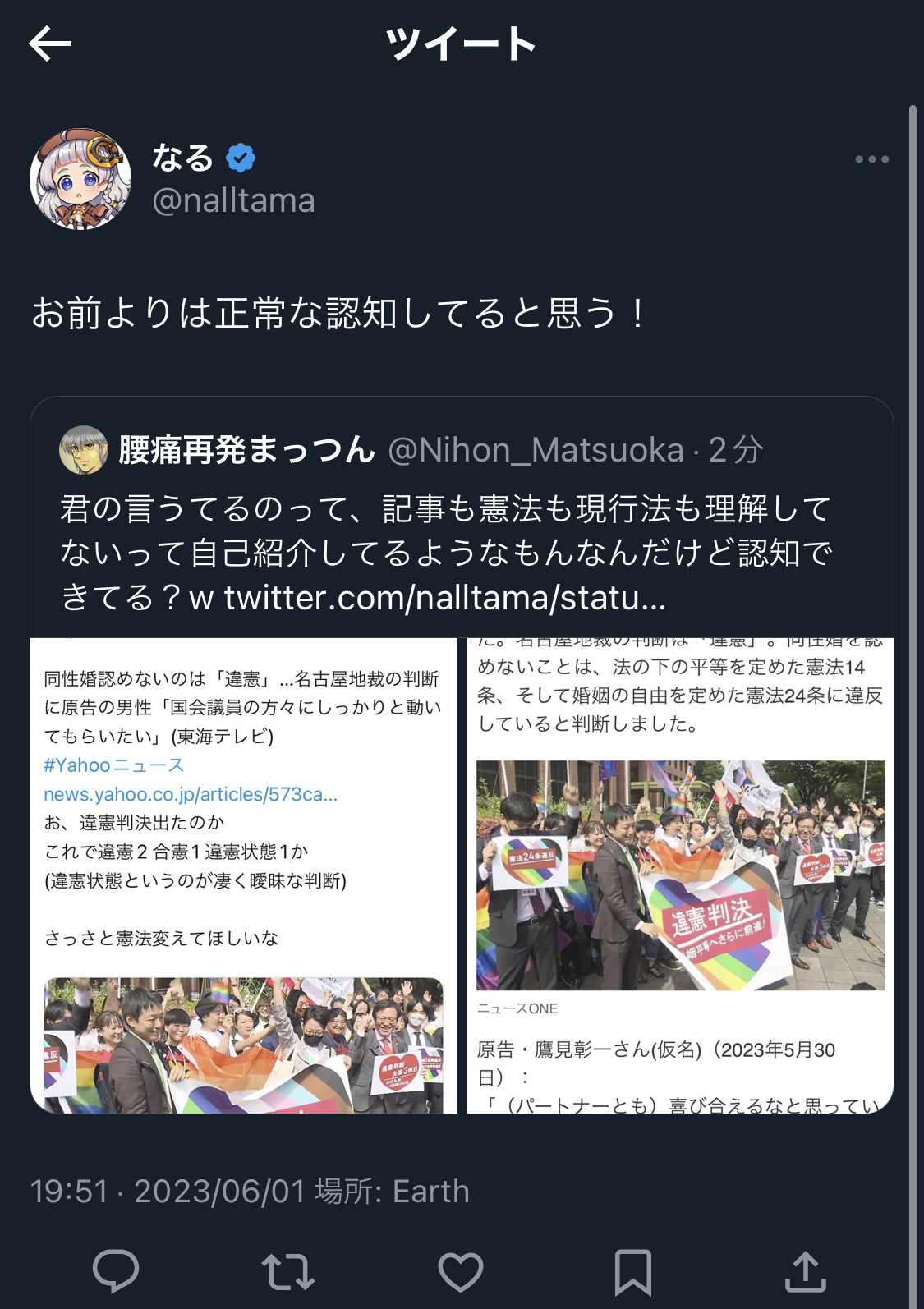Tap the ツイート header title

462,44
